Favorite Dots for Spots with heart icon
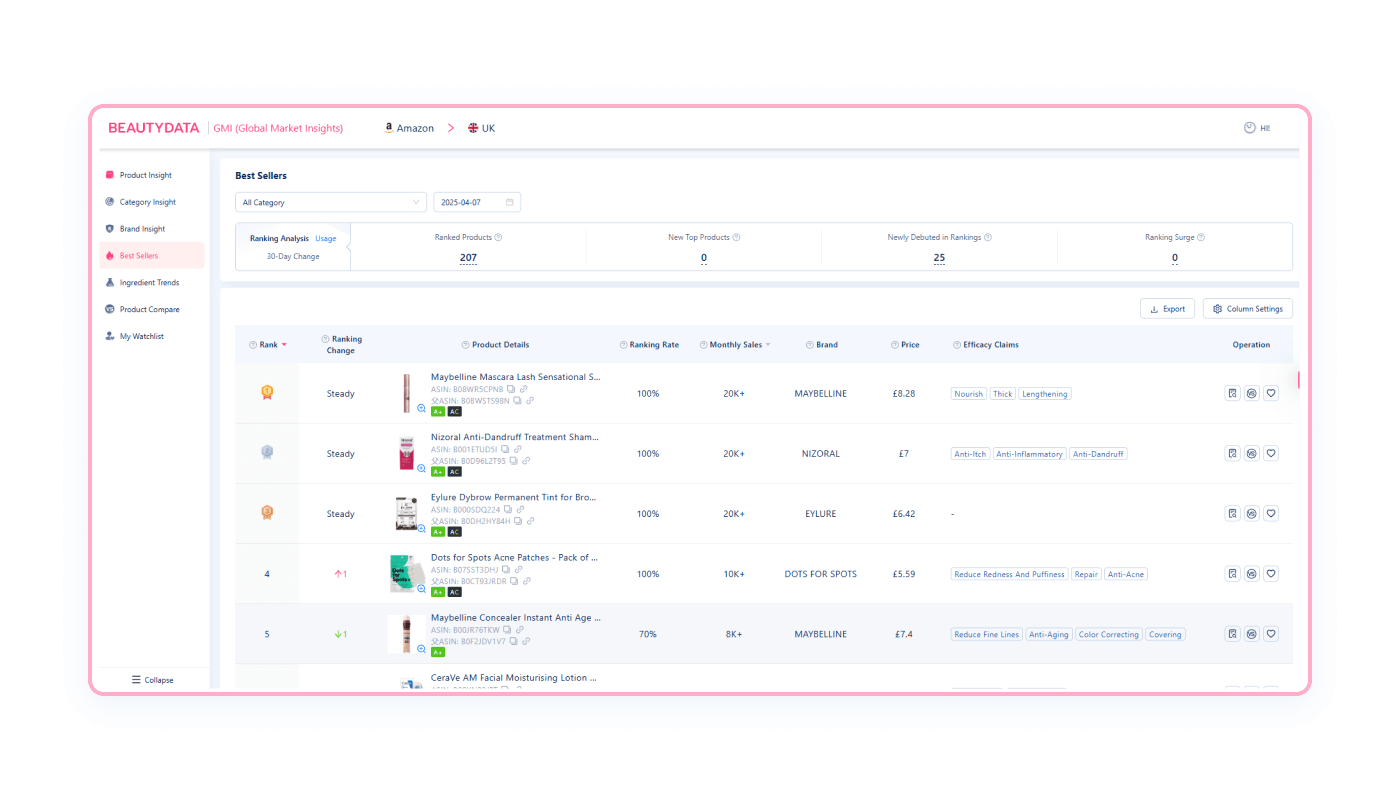The height and width of the screenshot is (800, 1400). [1271, 574]
